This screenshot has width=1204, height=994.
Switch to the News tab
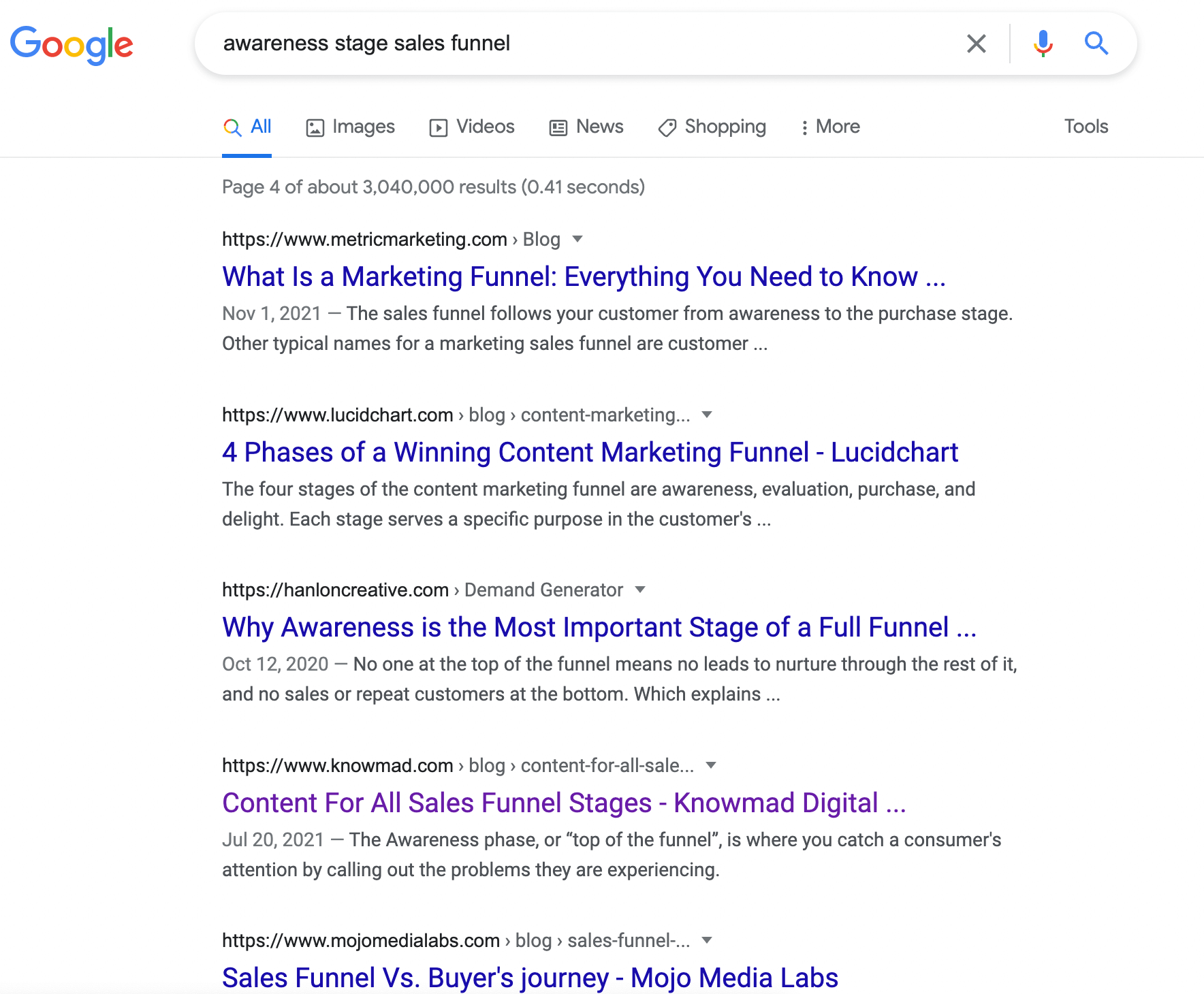pyautogui.click(x=586, y=127)
